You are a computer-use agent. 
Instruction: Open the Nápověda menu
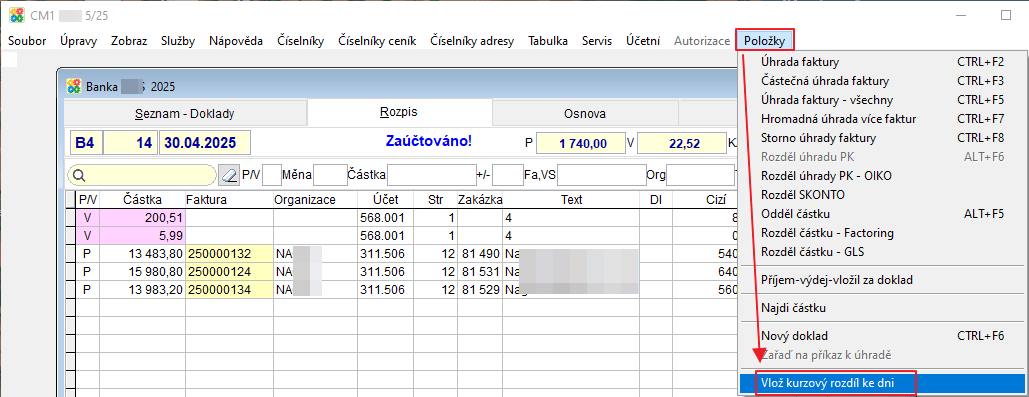click(x=236, y=41)
